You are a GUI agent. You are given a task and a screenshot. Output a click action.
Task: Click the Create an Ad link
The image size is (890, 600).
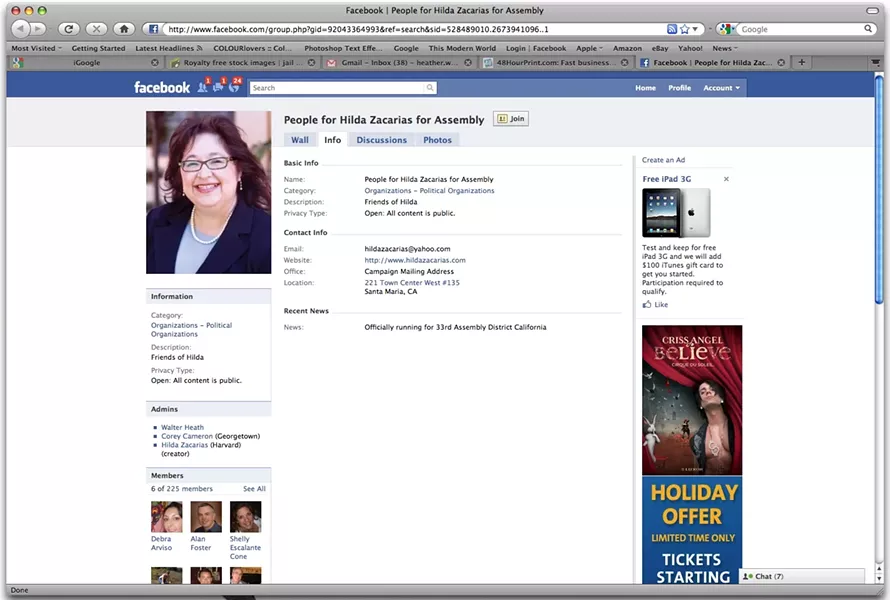tap(664, 160)
